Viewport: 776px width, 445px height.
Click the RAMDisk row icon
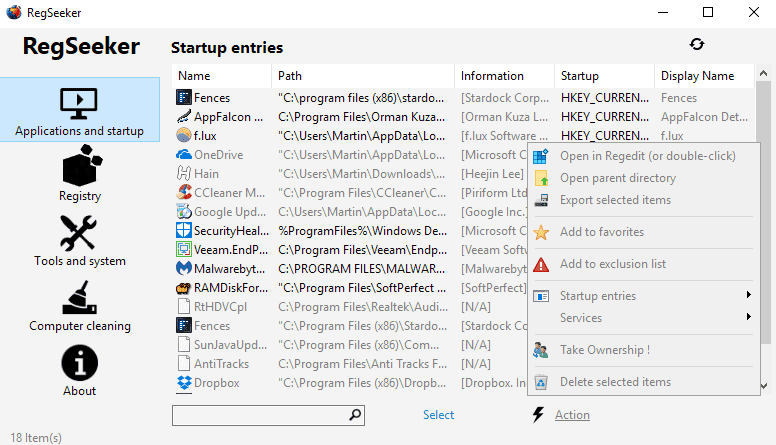[x=184, y=288]
